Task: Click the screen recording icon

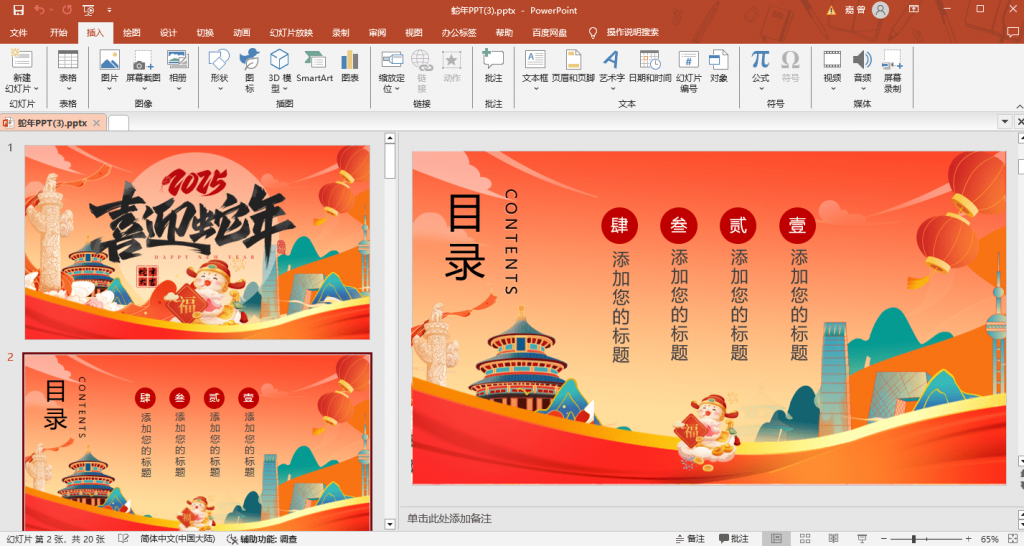Action: click(x=892, y=66)
